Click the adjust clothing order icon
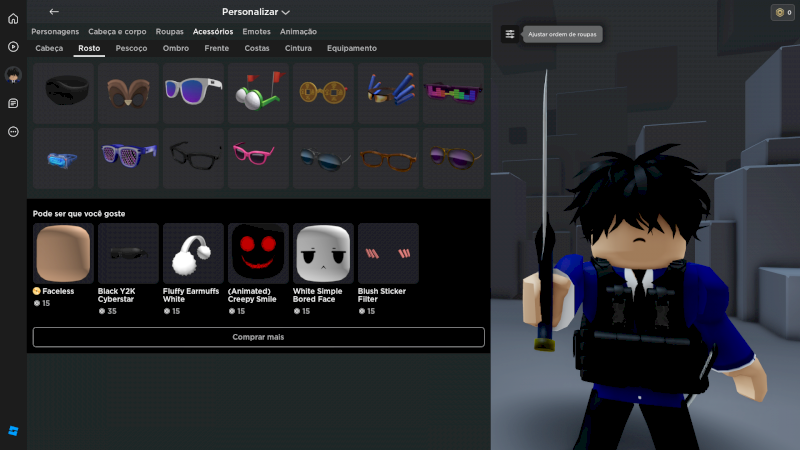The image size is (800, 450). point(510,34)
